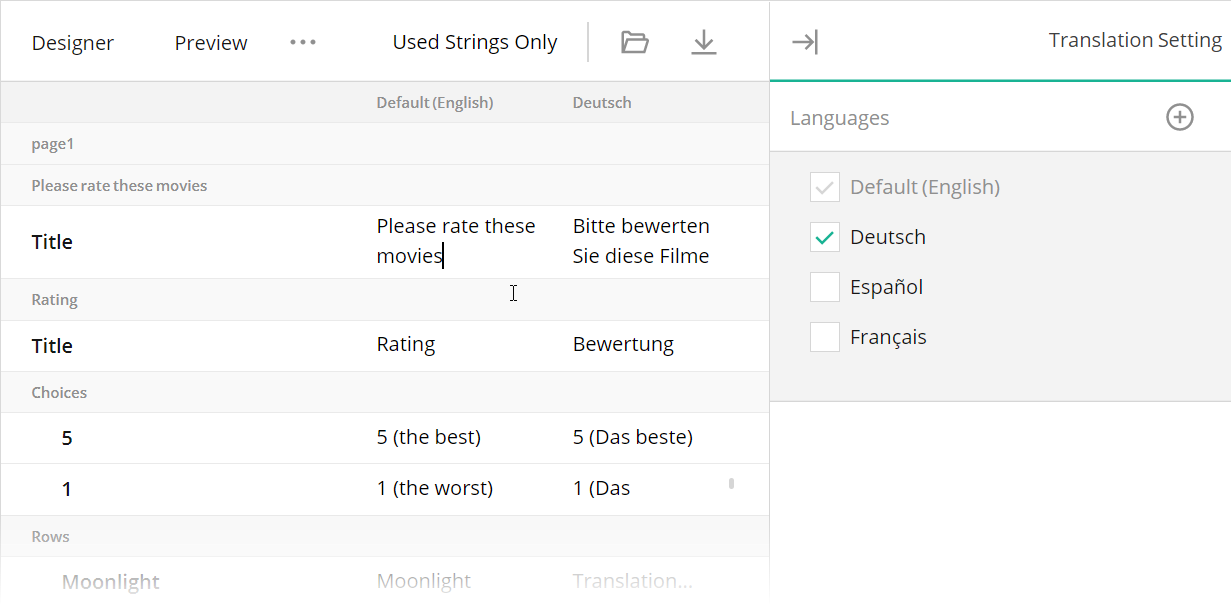Click the Languages section label
Viewport: 1231px width, 605px height.
[x=839, y=117]
